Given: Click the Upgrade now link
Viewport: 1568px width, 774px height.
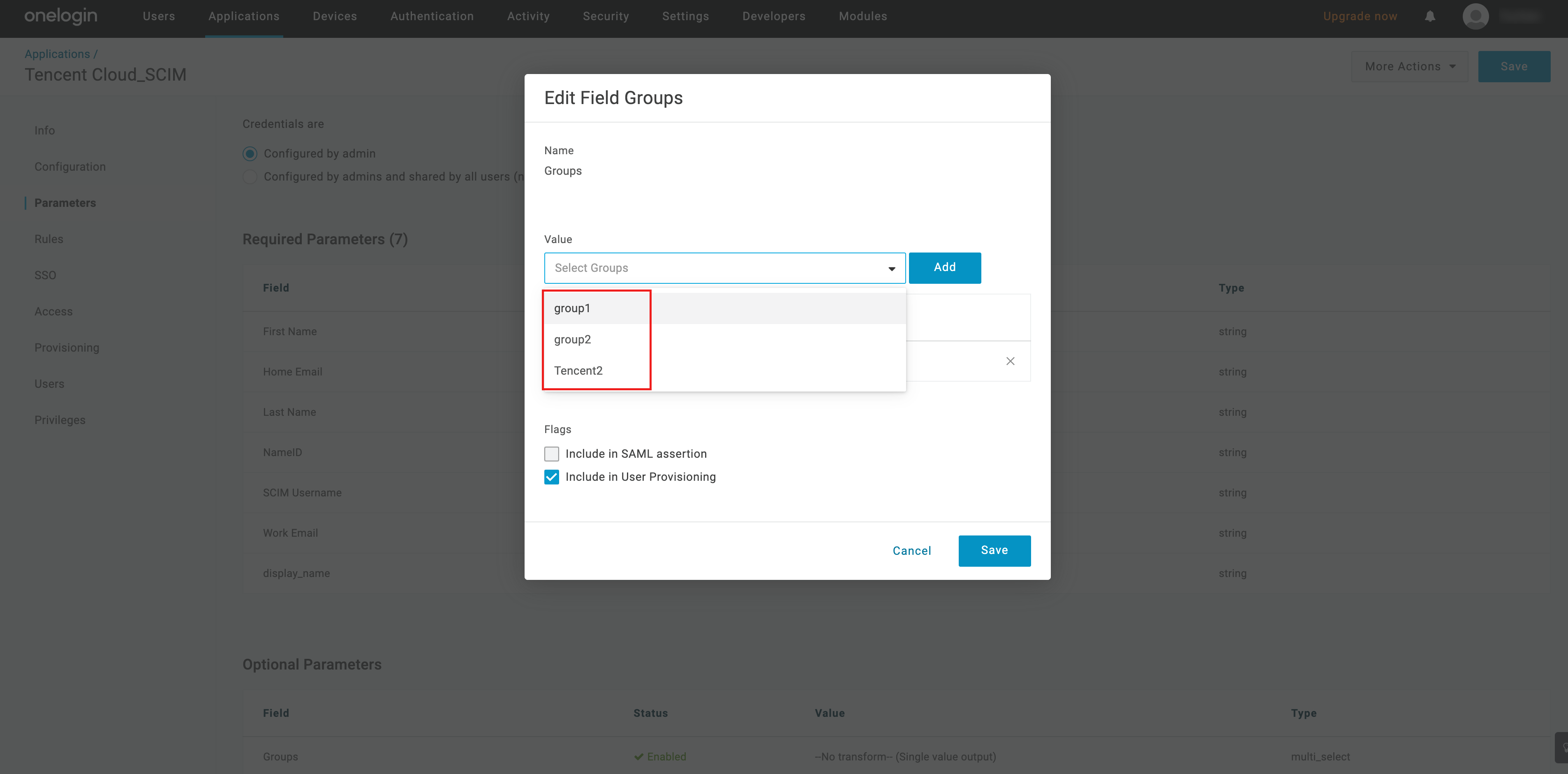Looking at the screenshot, I should [1360, 16].
